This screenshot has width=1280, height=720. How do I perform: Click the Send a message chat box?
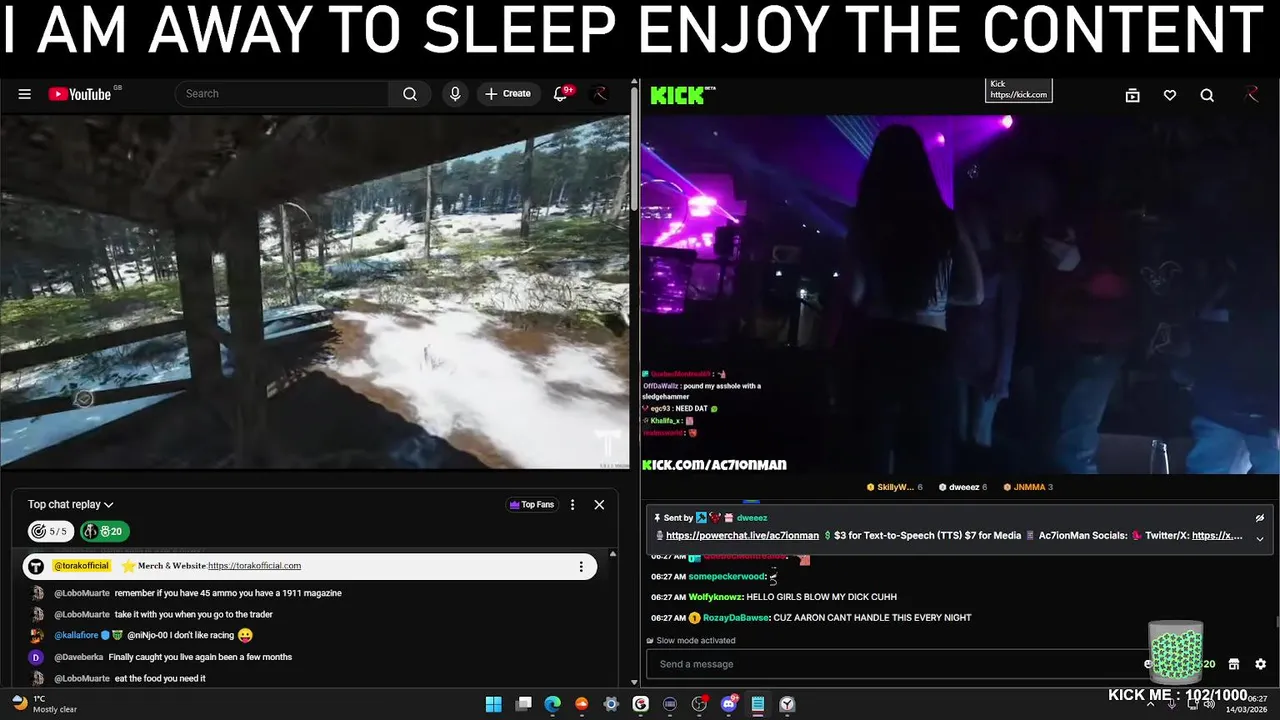pyautogui.click(x=895, y=664)
